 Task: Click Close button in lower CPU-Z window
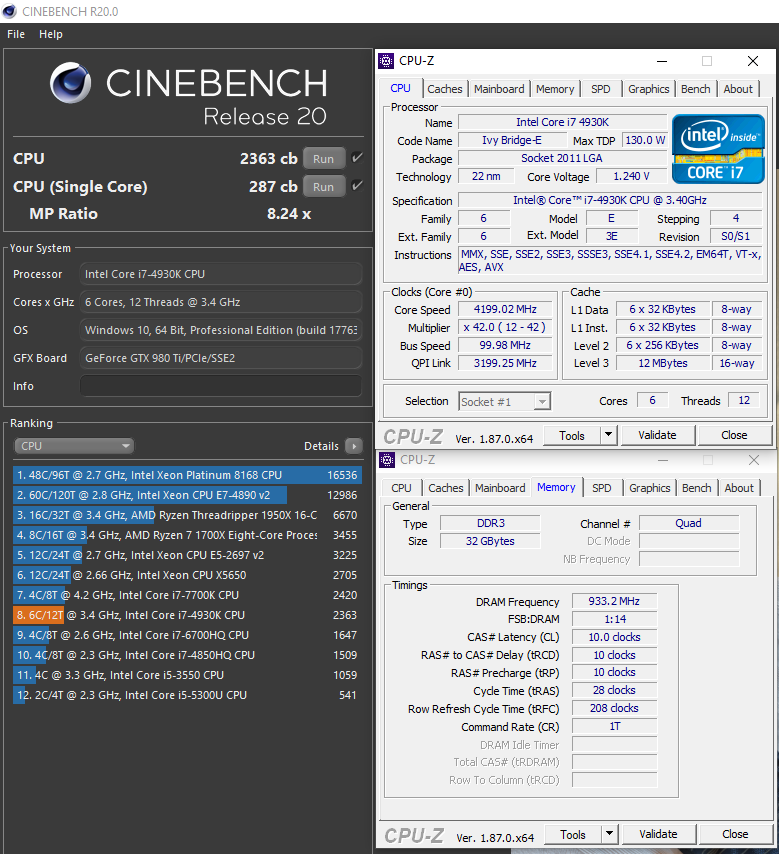click(735, 834)
